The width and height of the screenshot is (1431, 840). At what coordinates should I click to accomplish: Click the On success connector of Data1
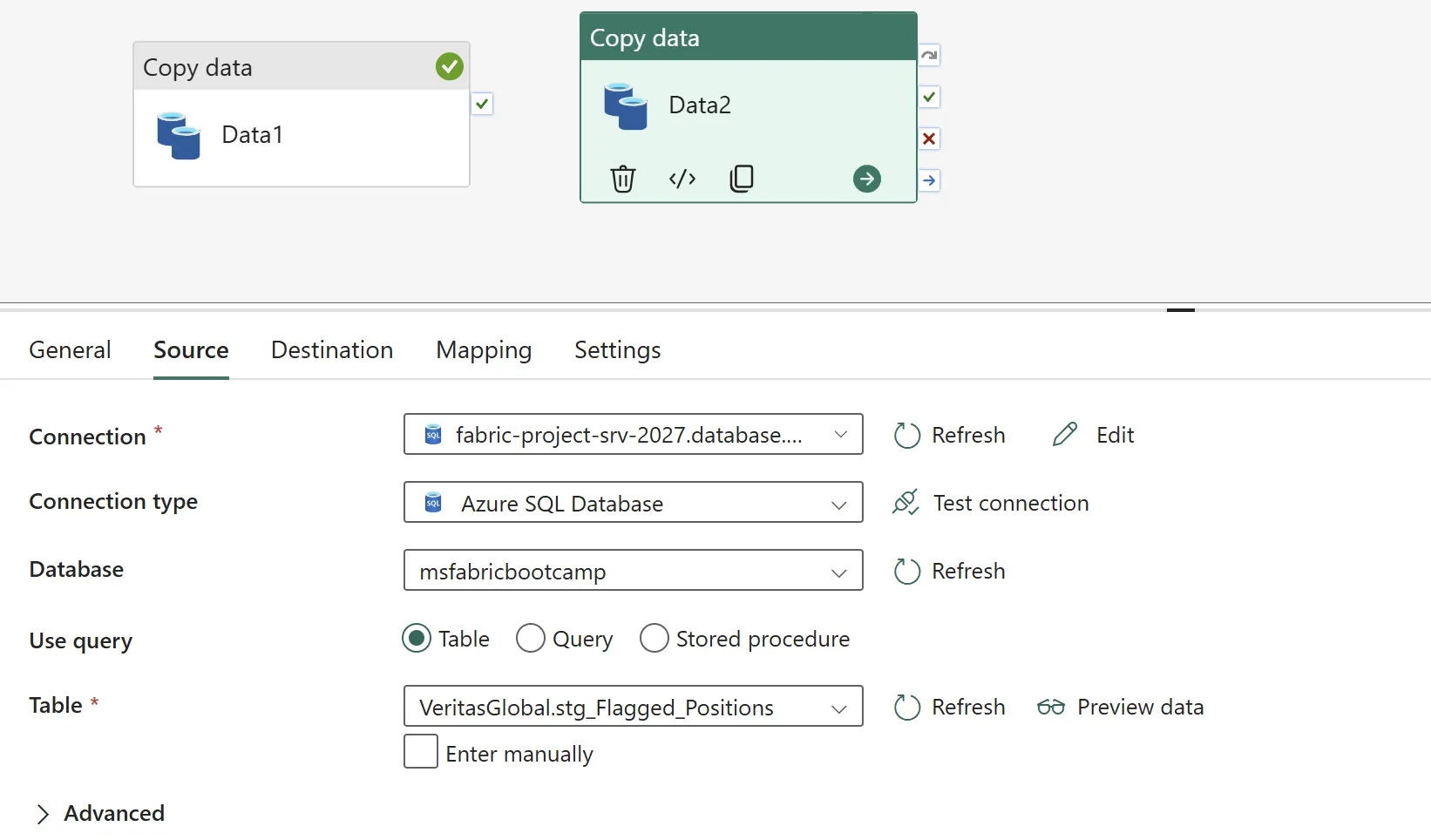(x=482, y=104)
